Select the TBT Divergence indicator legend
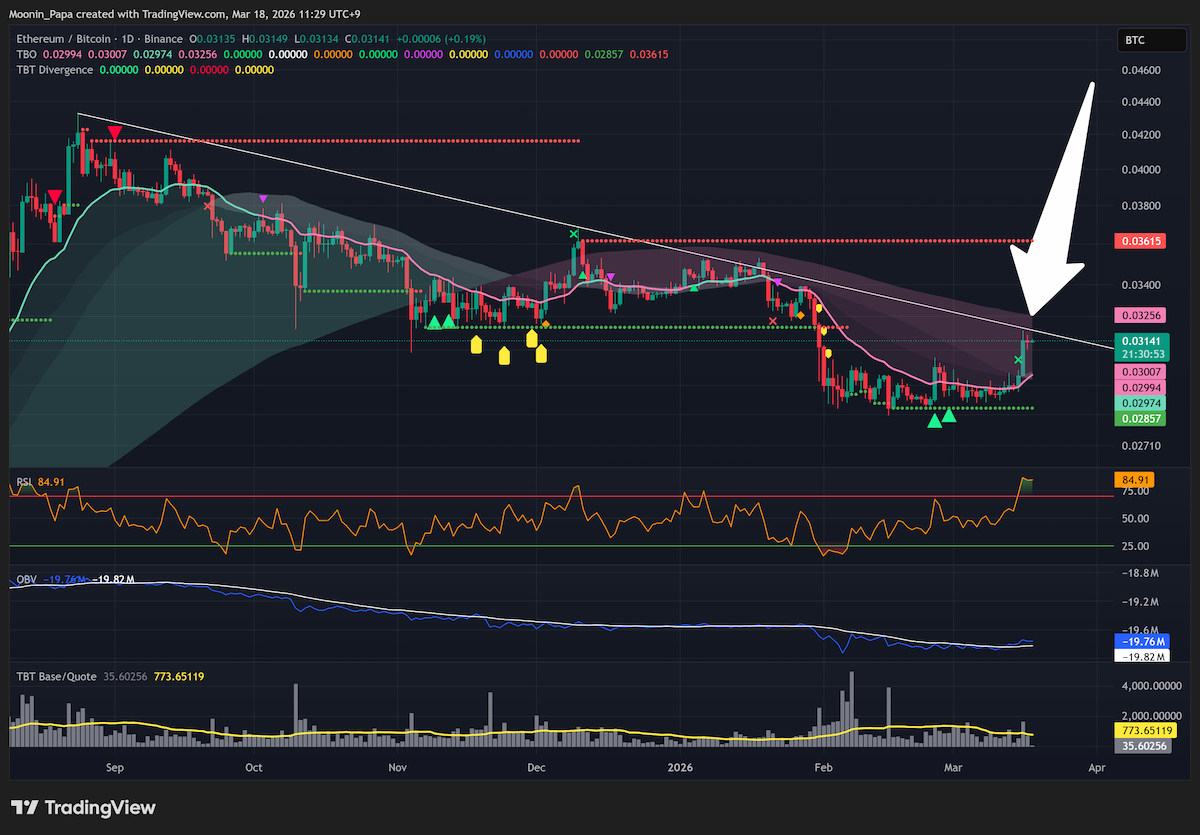 pyautogui.click(x=55, y=70)
